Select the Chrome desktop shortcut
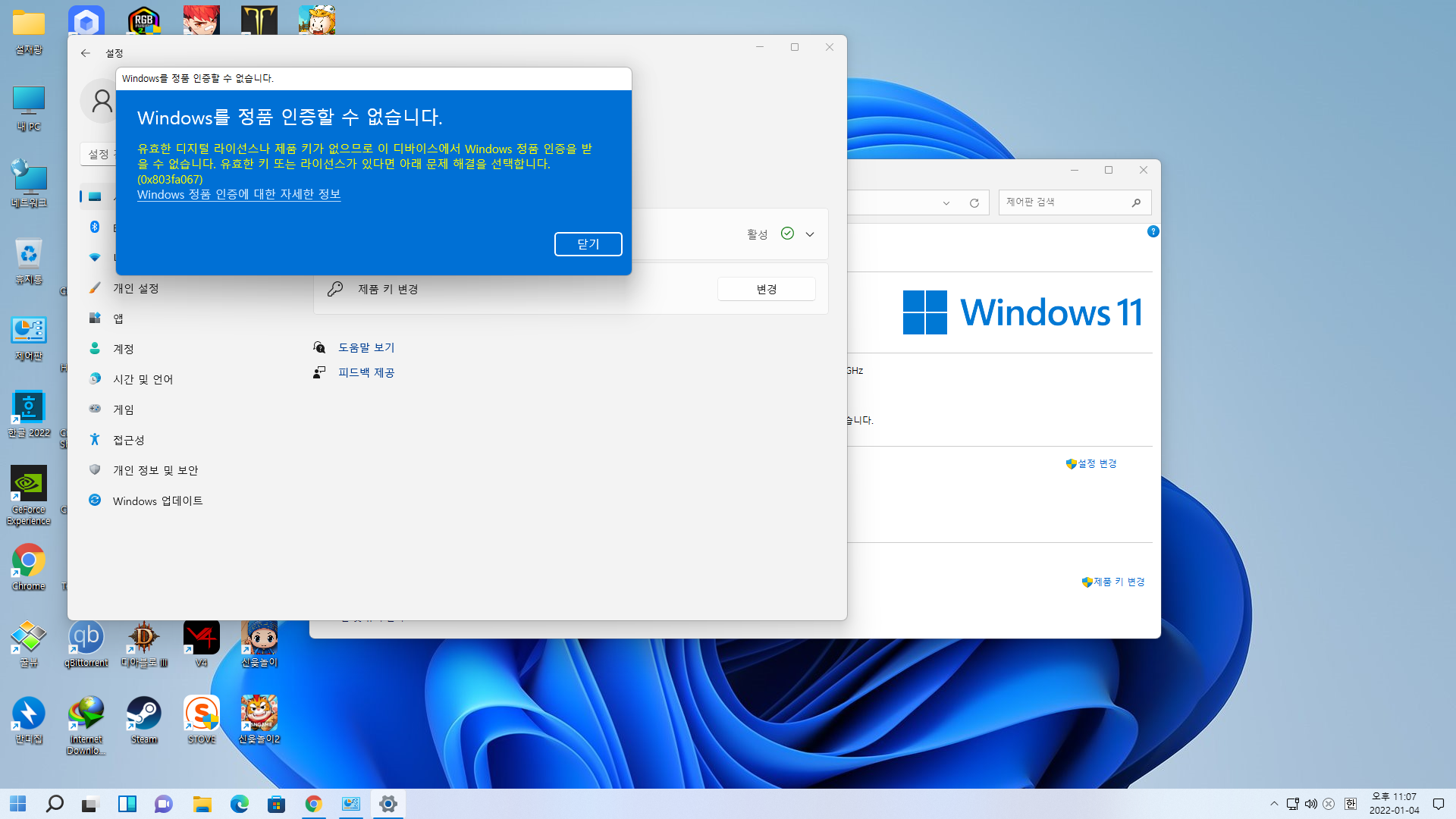Screen dimensions: 1456x819 click(x=29, y=567)
